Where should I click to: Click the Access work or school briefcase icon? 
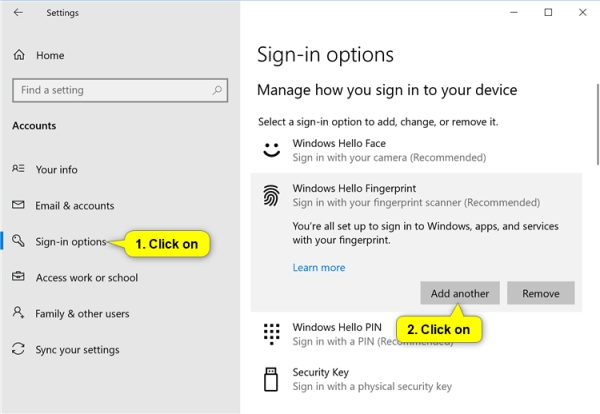18,276
